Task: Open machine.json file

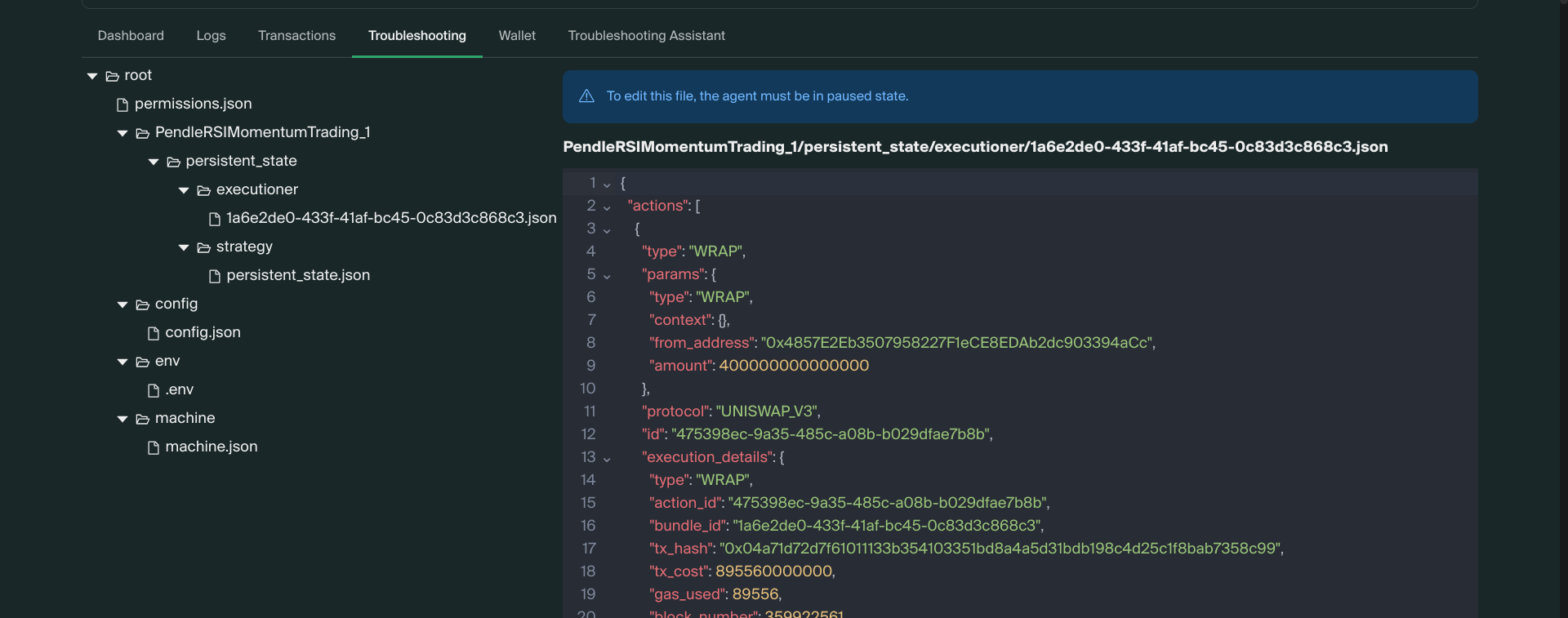Action: 211,447
